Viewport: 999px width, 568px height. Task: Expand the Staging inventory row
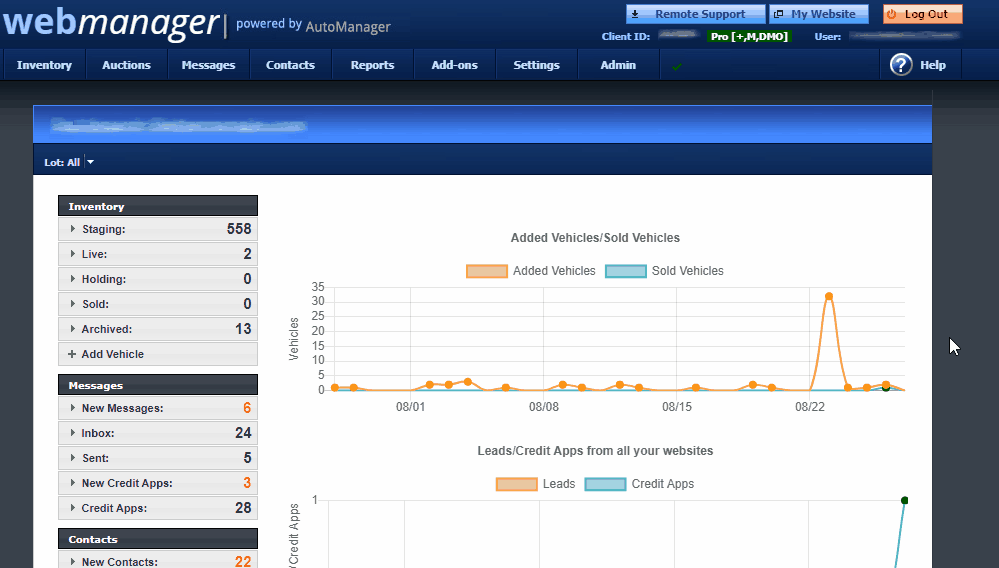point(158,229)
